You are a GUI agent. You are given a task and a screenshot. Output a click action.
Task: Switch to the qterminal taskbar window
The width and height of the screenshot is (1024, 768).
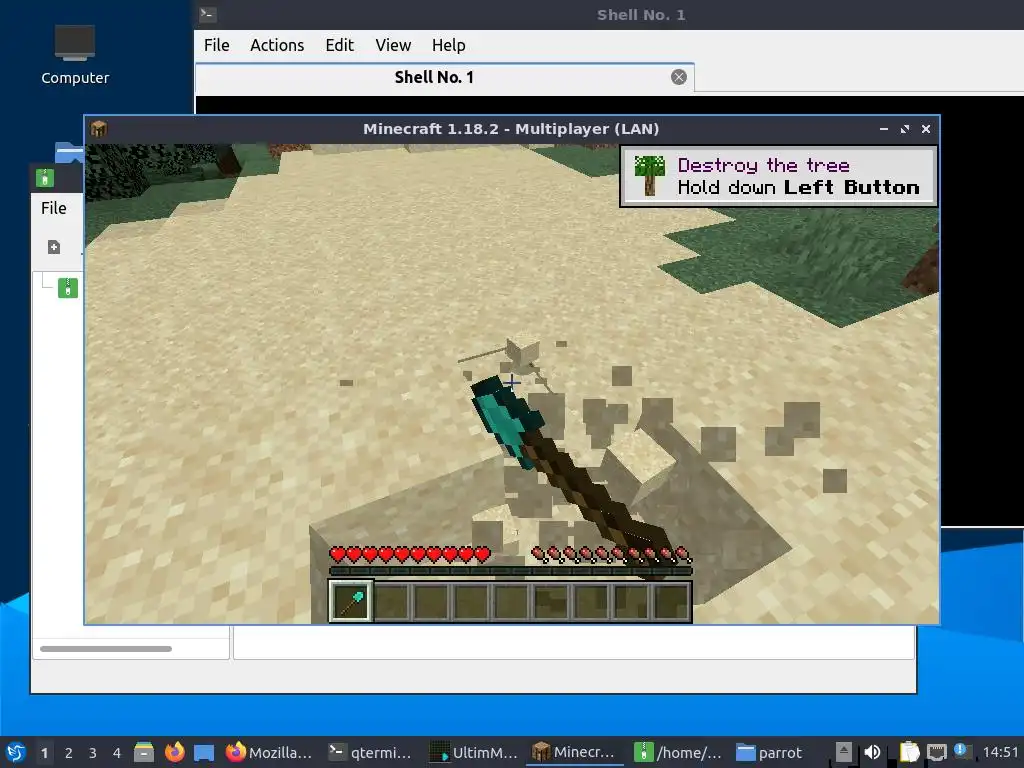pos(370,752)
